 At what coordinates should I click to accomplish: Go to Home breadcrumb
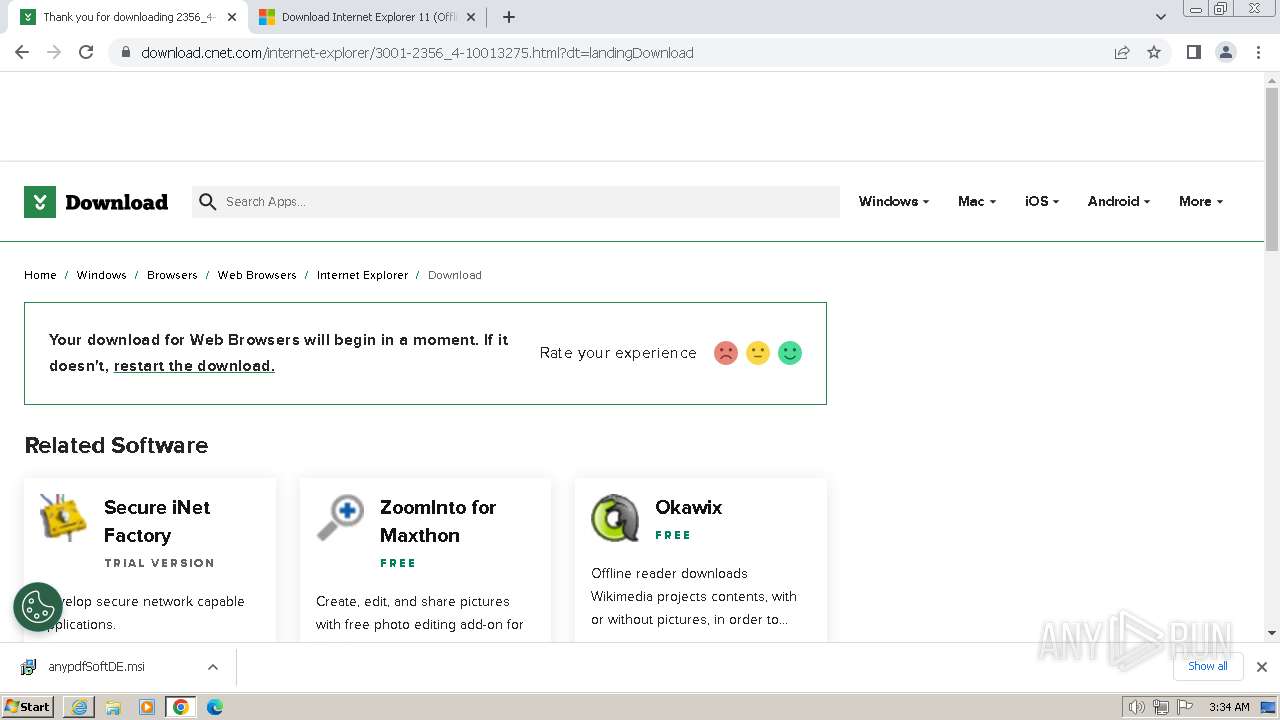click(40, 275)
